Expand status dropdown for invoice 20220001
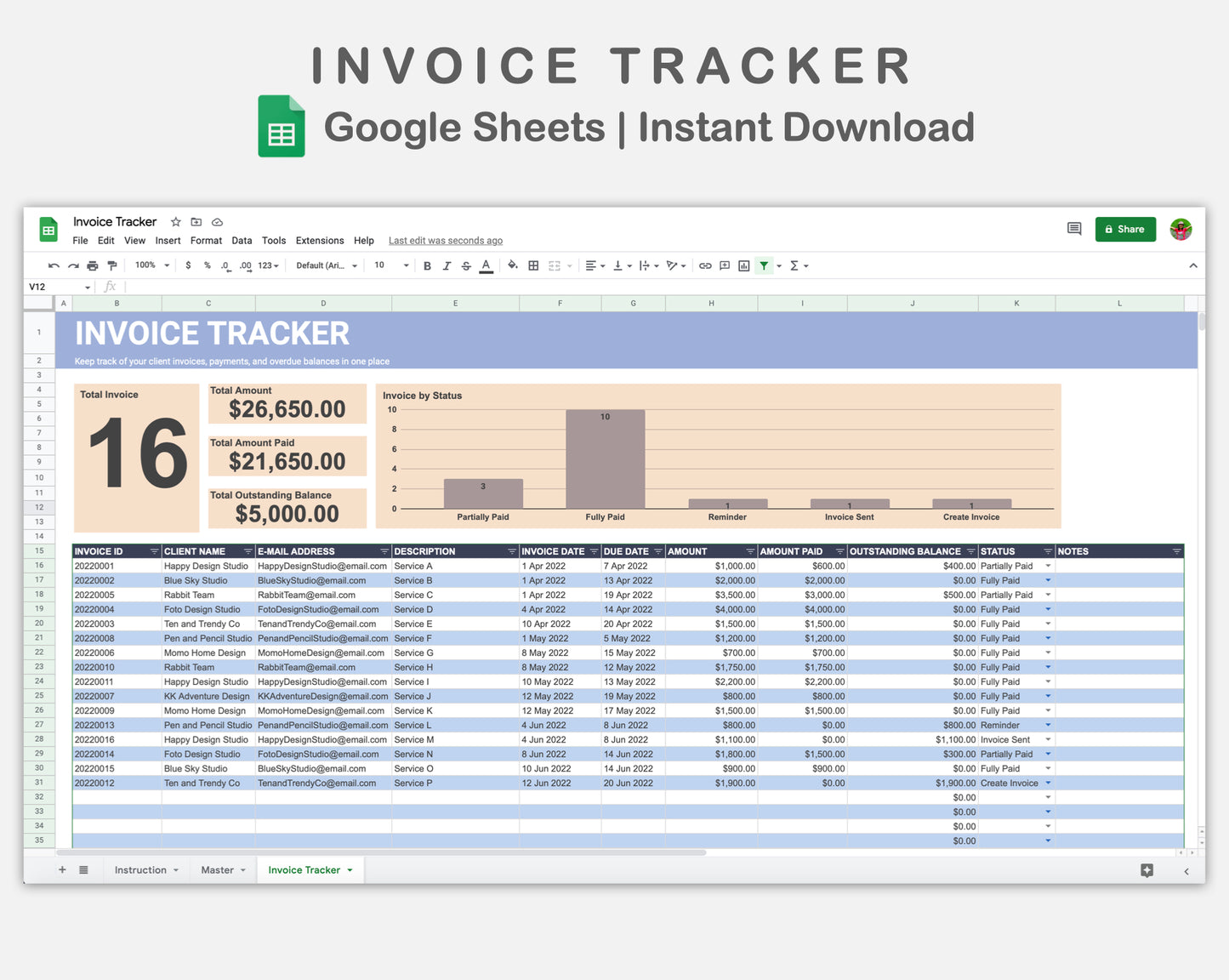 (1048, 567)
